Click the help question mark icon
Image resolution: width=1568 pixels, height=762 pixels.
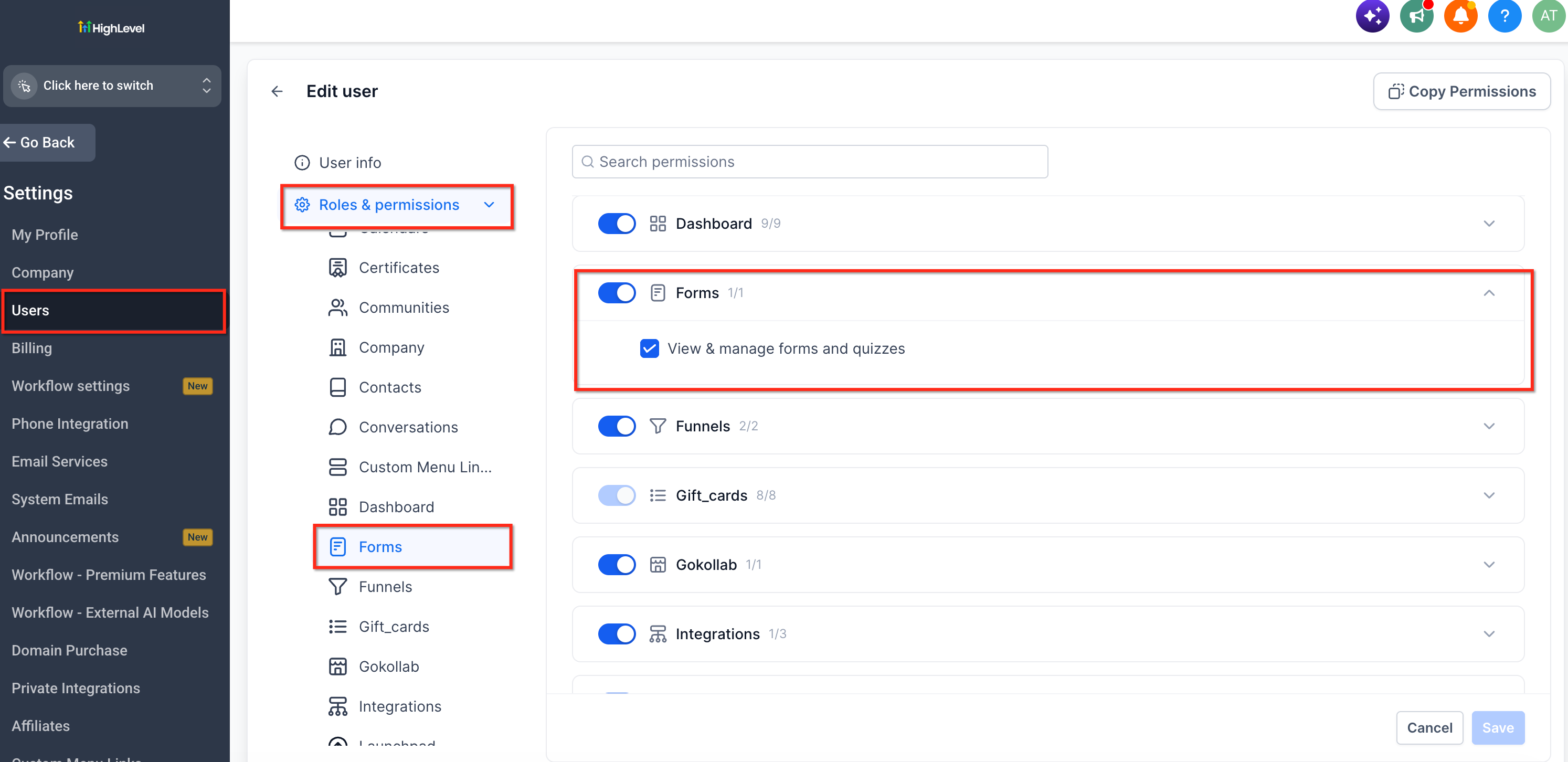(1504, 15)
